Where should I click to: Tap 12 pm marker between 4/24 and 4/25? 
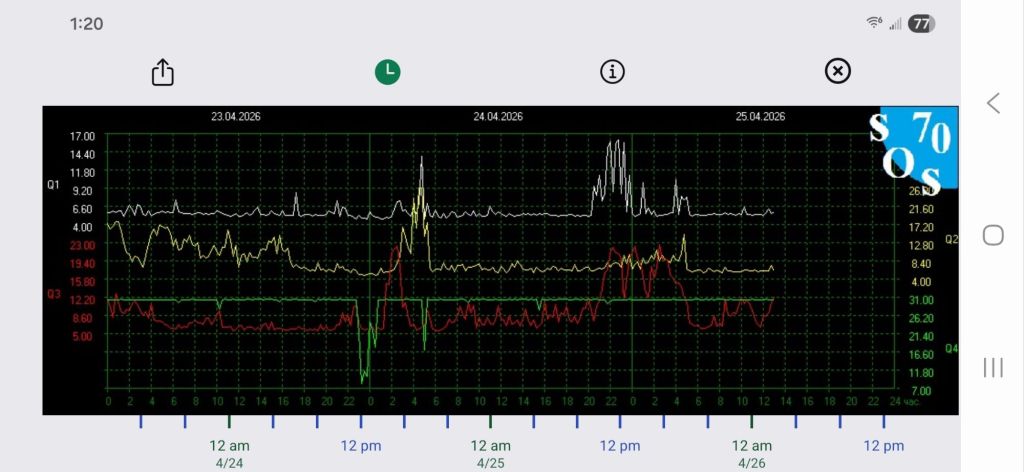pos(360,446)
